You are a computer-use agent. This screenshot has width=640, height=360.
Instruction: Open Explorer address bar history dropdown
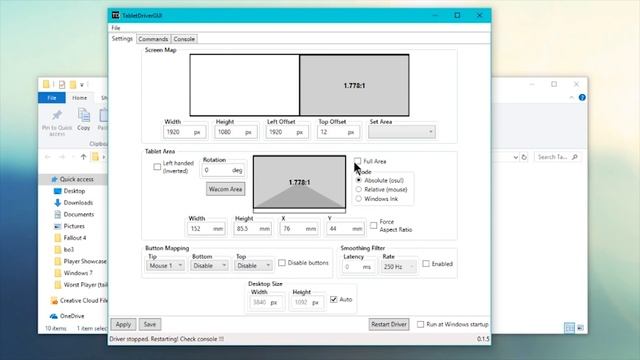(516, 157)
